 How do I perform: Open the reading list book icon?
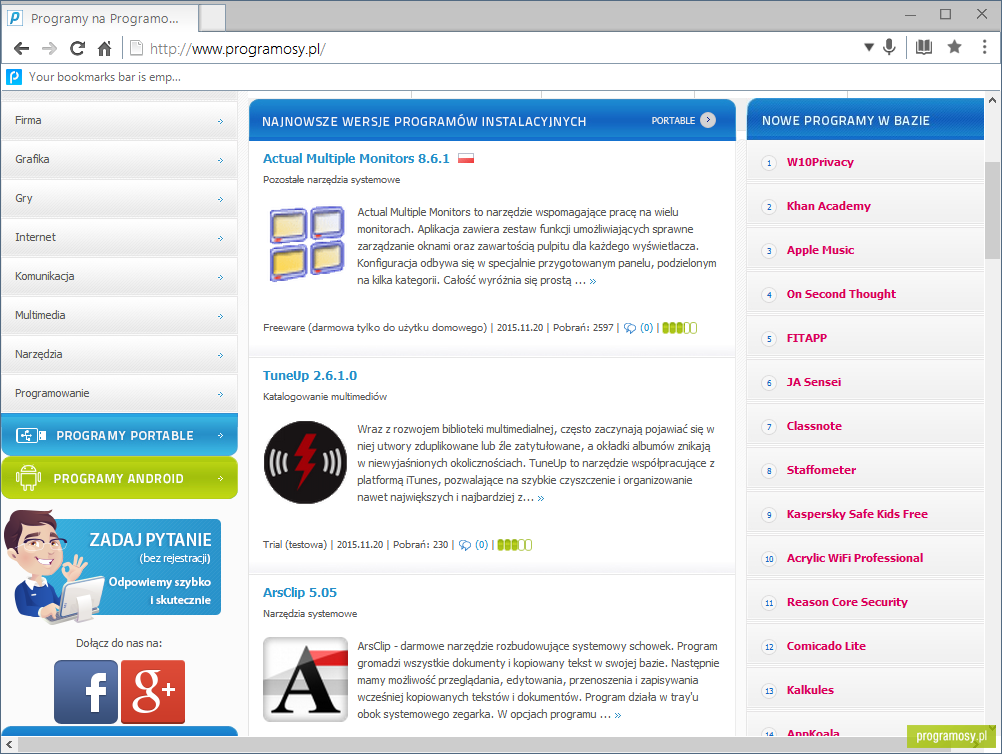pos(923,47)
